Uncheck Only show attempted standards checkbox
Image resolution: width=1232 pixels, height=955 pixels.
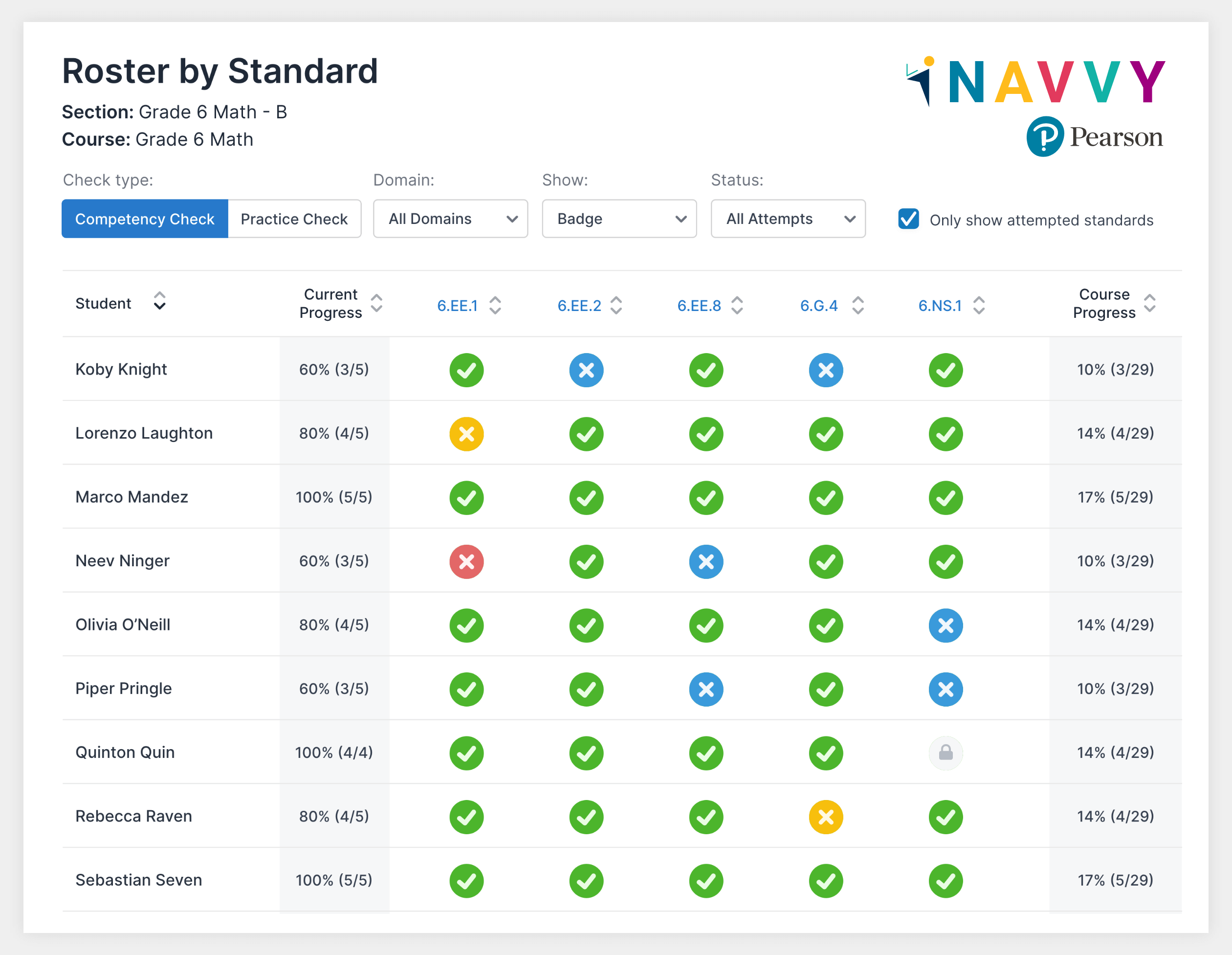coord(908,219)
